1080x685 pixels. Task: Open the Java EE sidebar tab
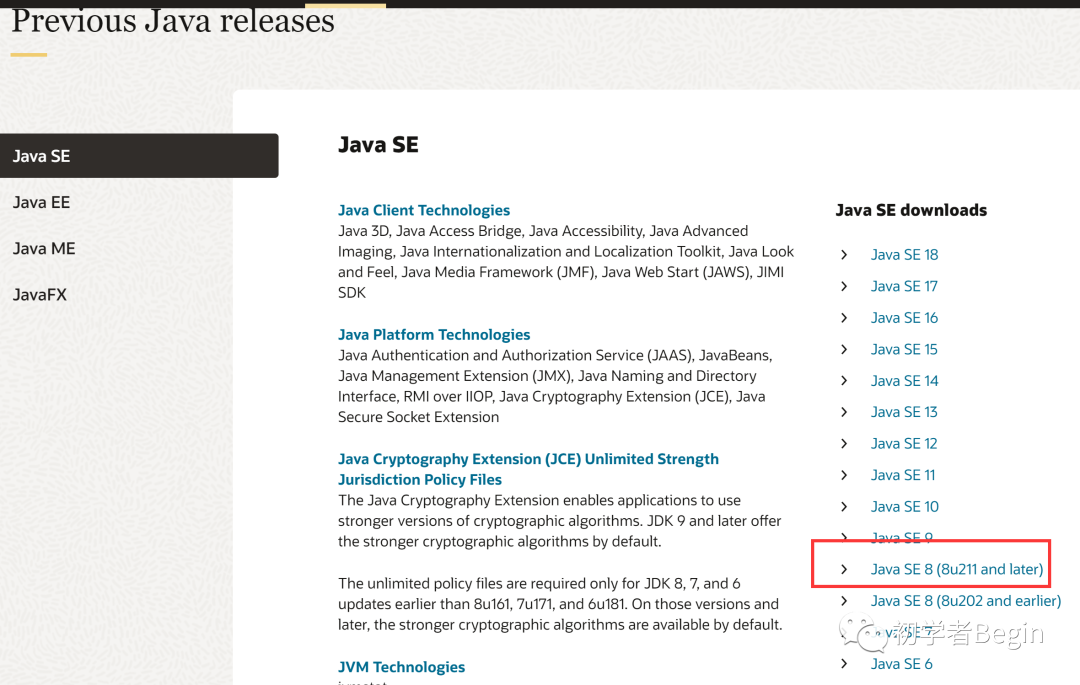pos(41,202)
